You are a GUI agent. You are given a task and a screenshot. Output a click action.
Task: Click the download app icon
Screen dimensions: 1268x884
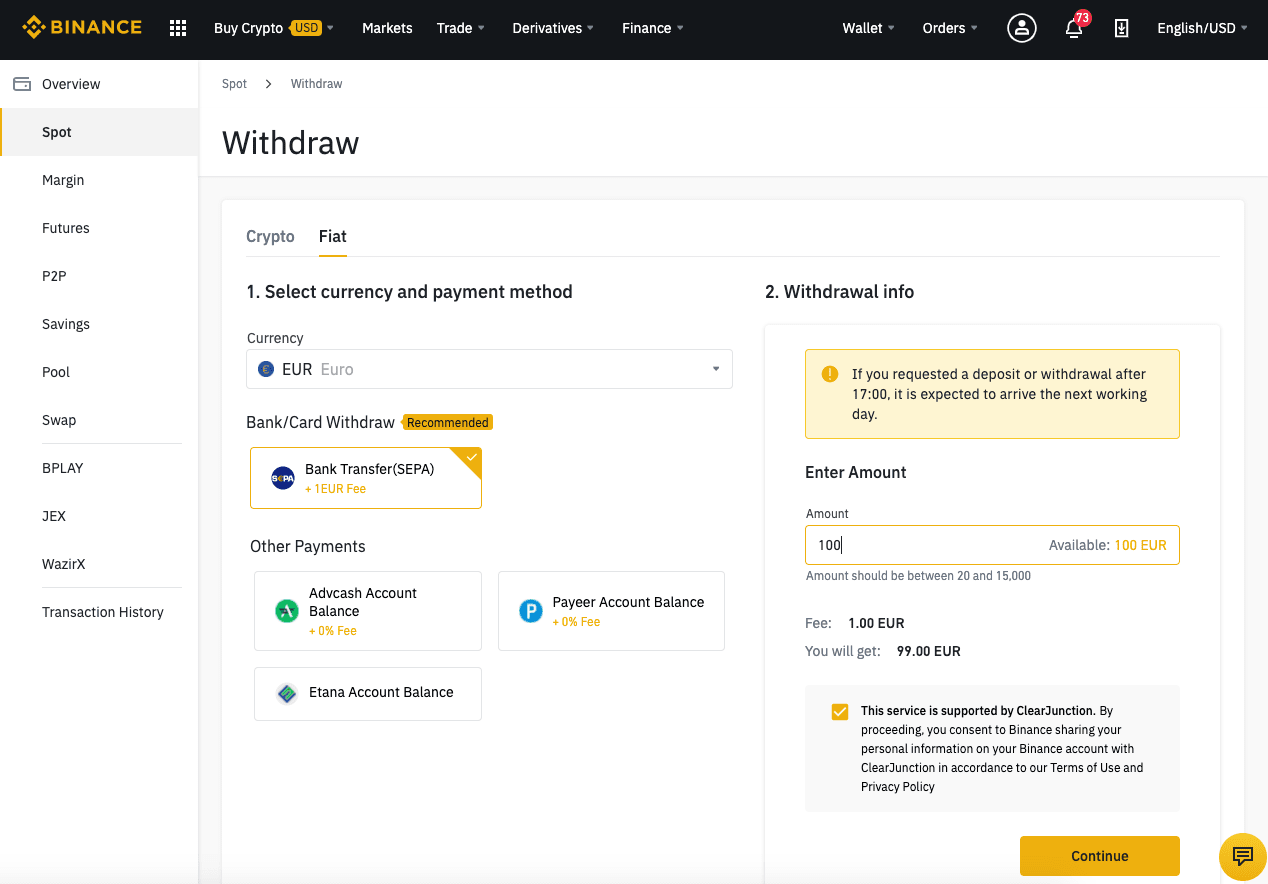pos(1122,28)
